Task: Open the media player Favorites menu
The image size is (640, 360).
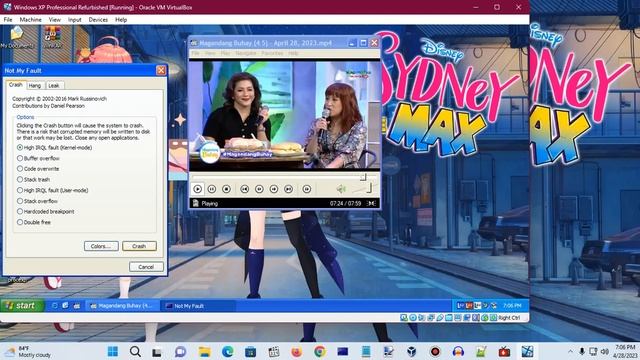Action: [272, 53]
